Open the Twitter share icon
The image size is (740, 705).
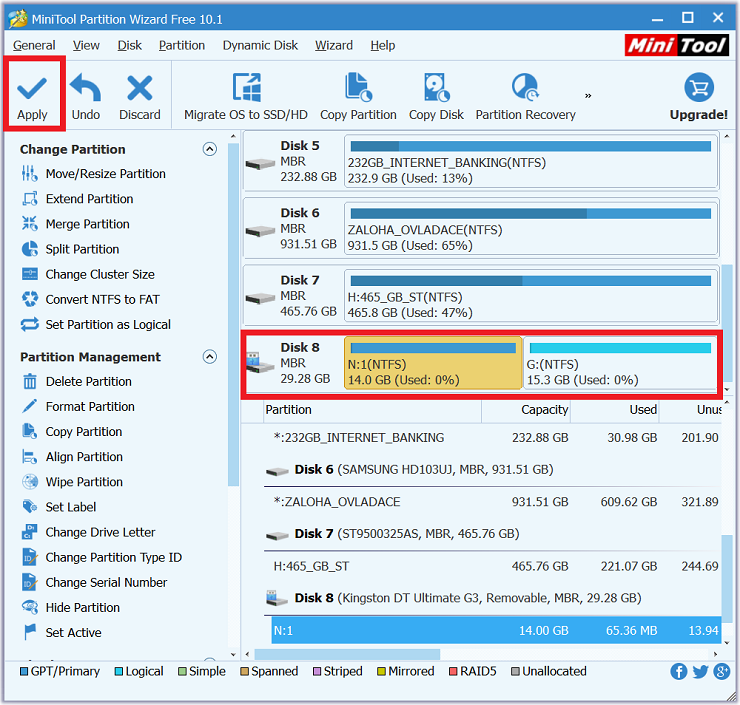[x=700, y=671]
